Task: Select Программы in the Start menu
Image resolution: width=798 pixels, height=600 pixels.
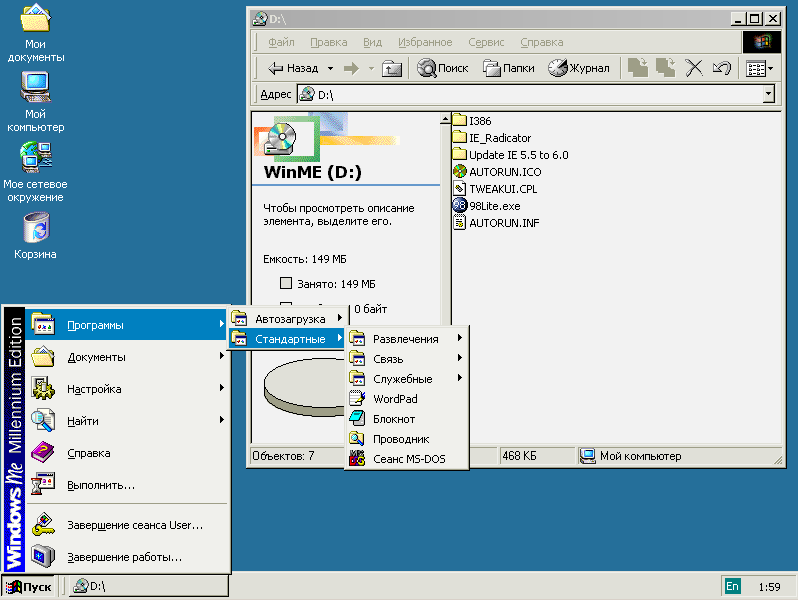Action: 127,325
